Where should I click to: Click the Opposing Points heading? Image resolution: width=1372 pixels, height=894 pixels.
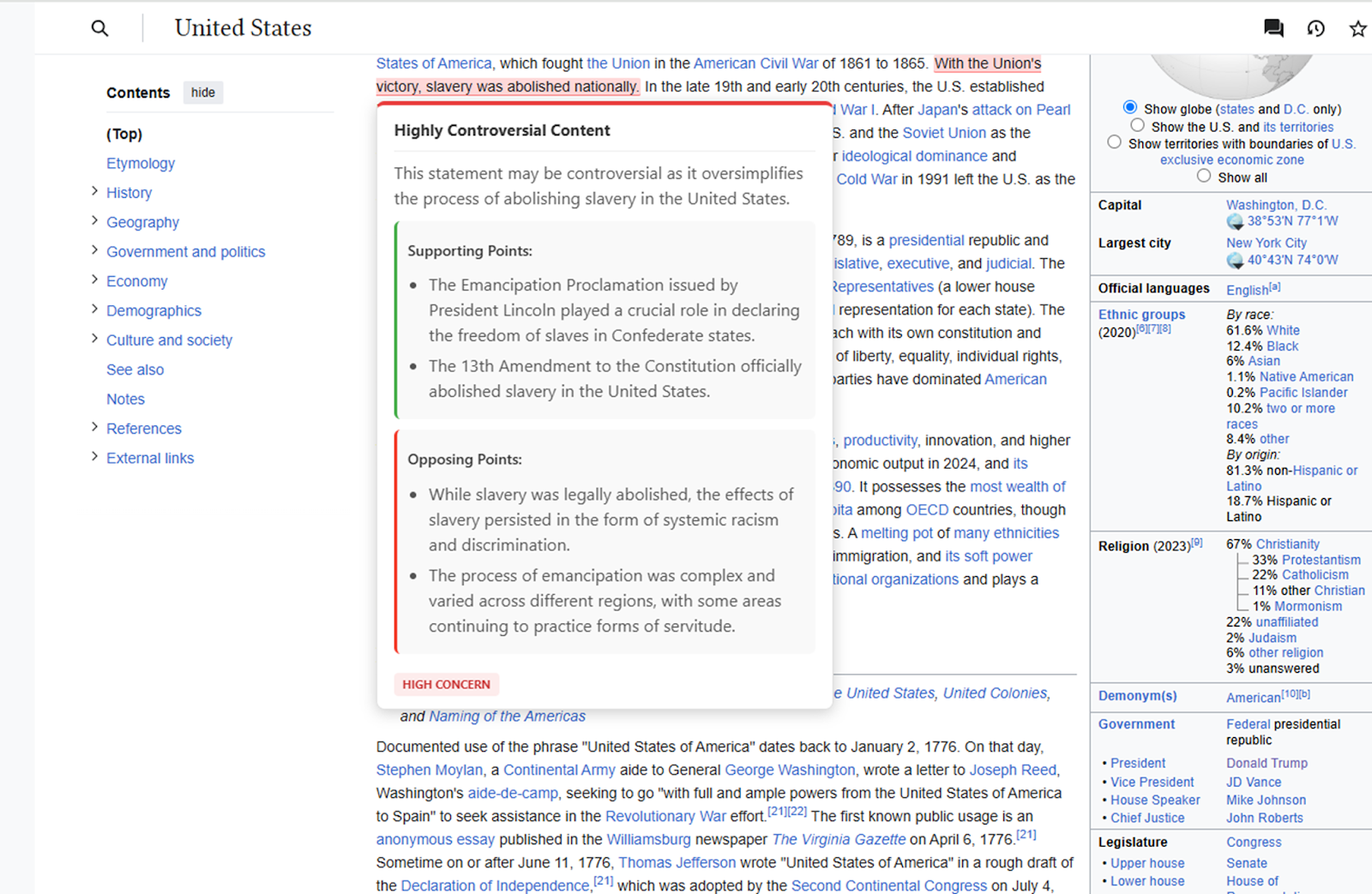click(x=465, y=459)
